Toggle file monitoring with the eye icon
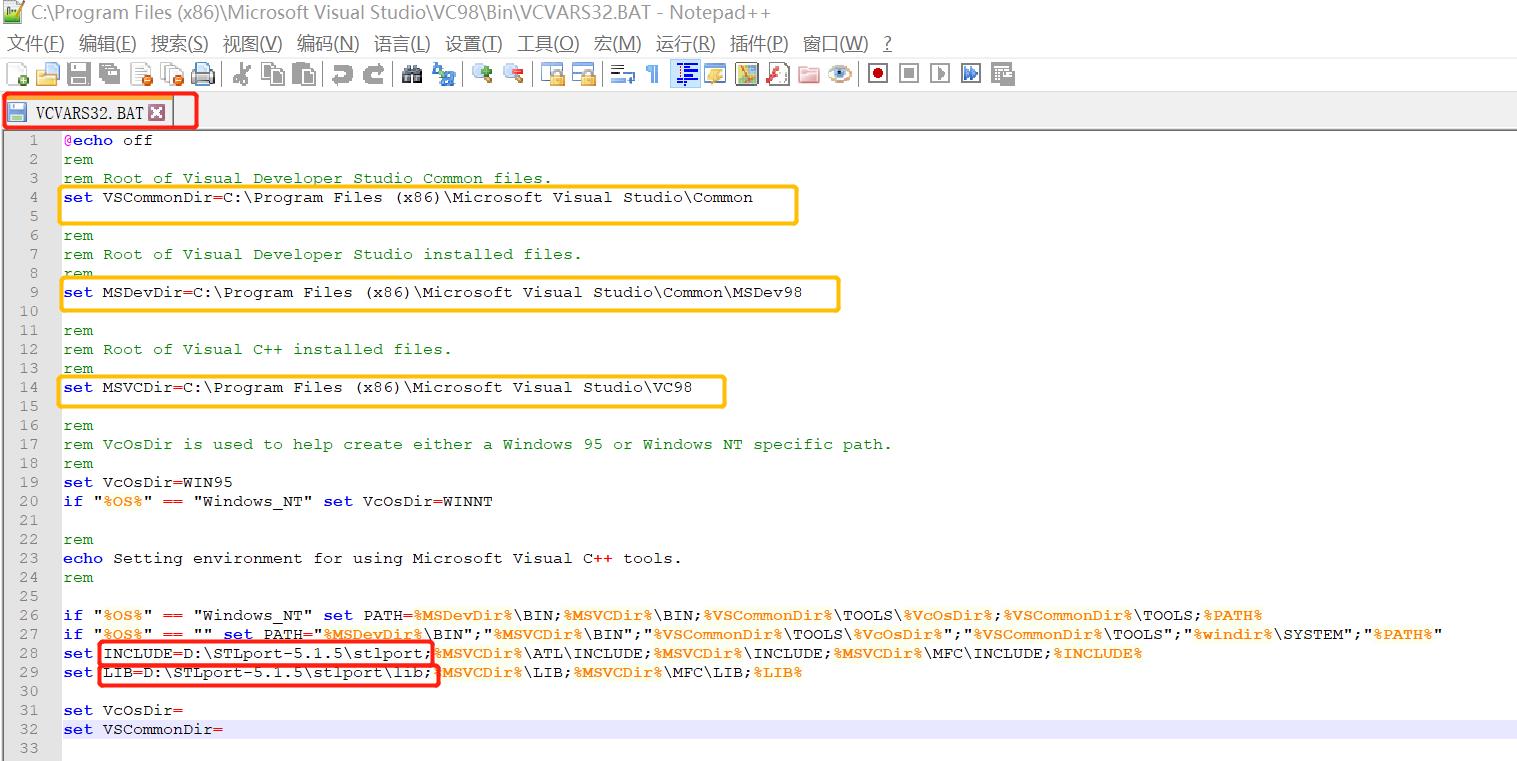 [839, 74]
